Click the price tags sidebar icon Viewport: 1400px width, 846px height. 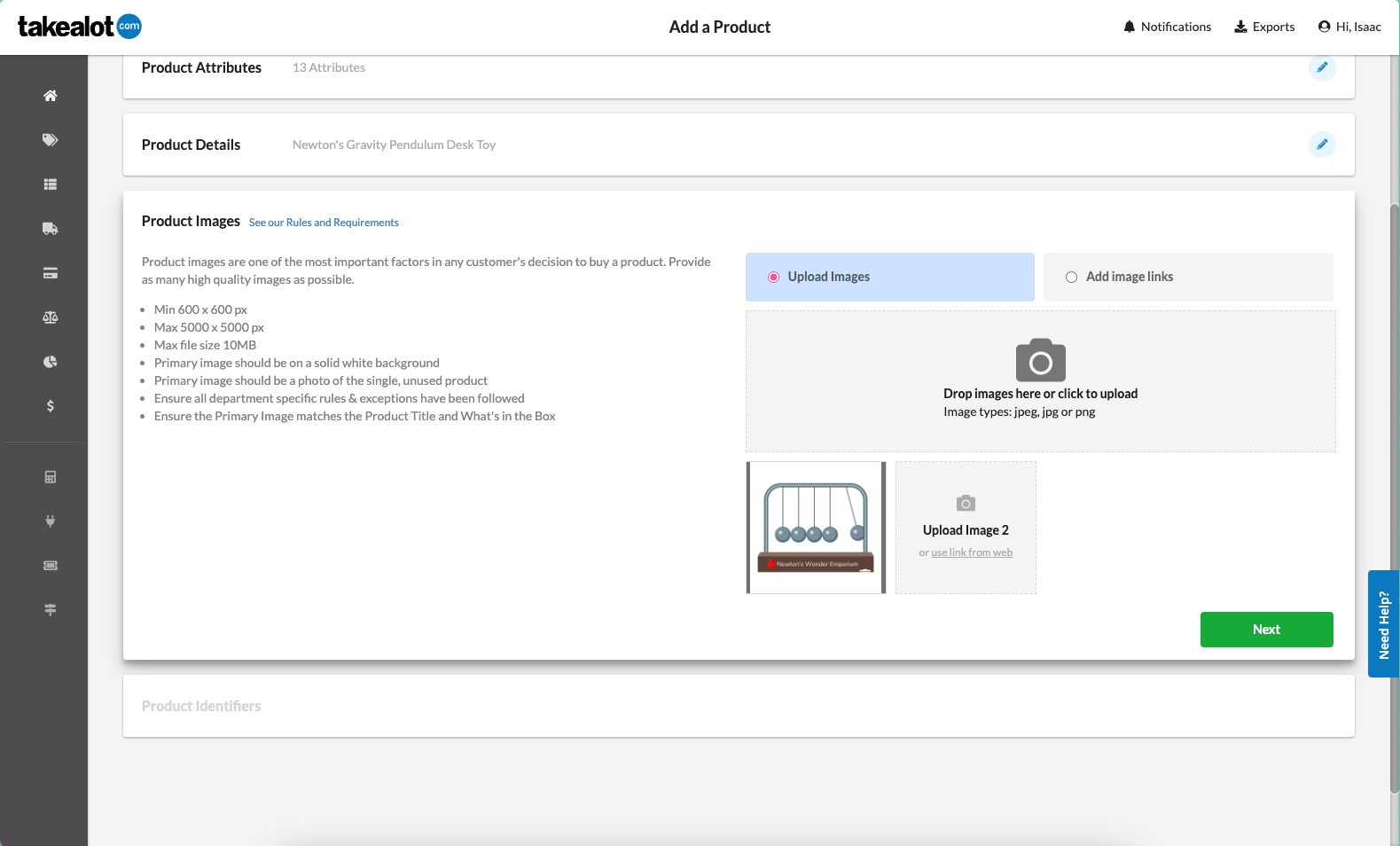point(51,140)
